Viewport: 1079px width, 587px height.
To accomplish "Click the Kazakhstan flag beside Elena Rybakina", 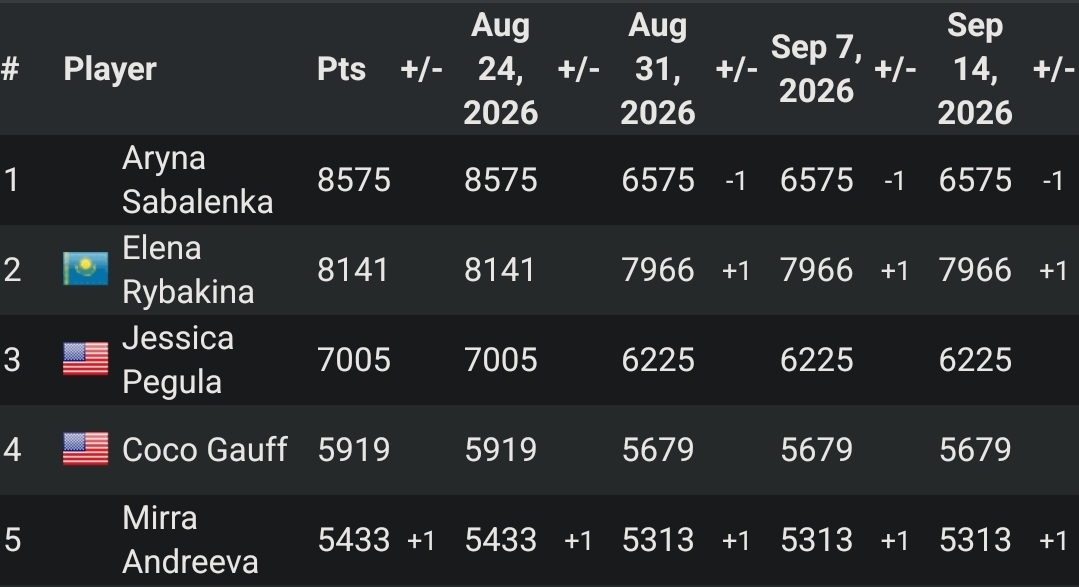I will click(85, 269).
